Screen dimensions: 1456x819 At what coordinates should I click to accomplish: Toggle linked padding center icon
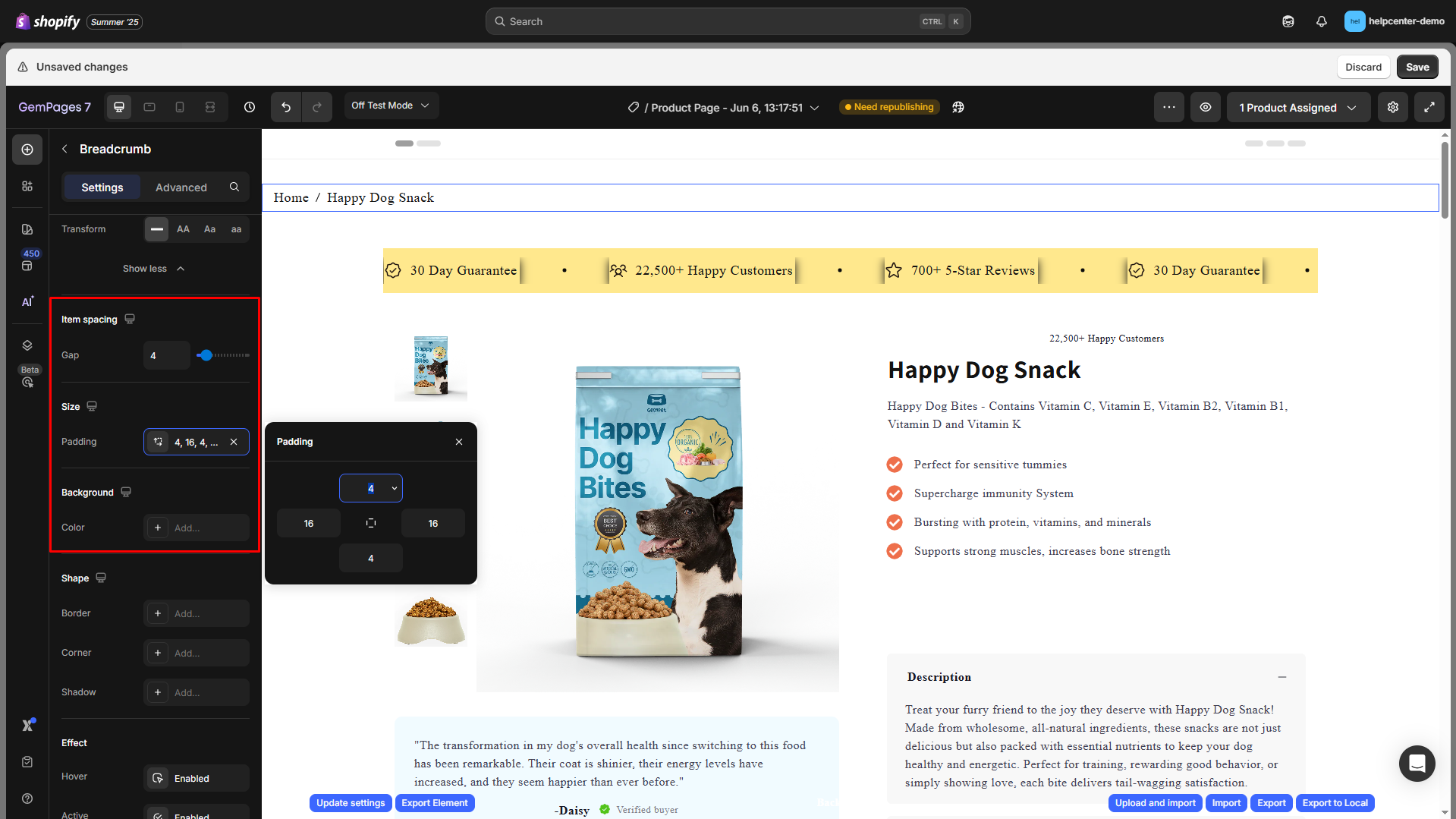click(371, 523)
